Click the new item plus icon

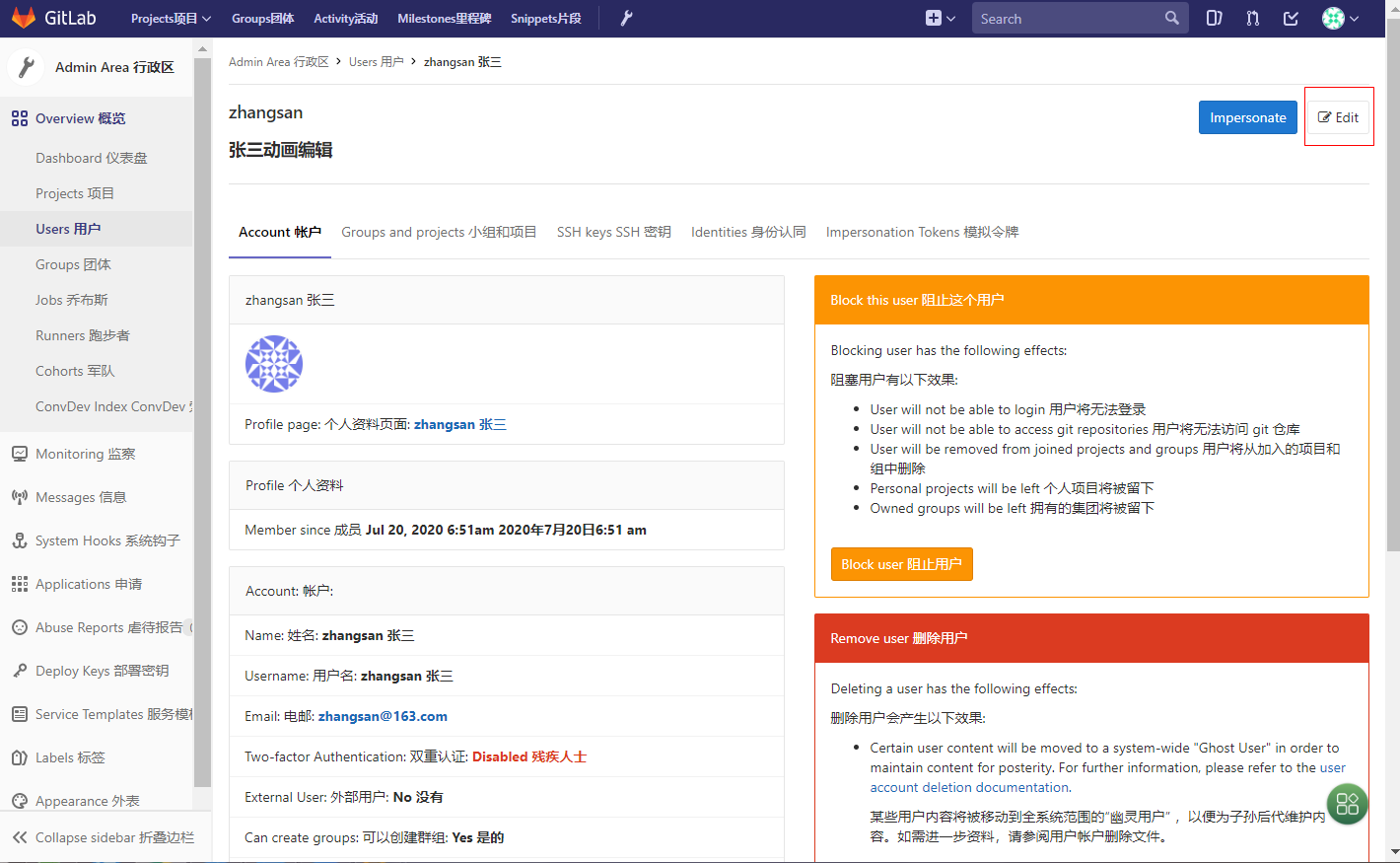point(934,18)
